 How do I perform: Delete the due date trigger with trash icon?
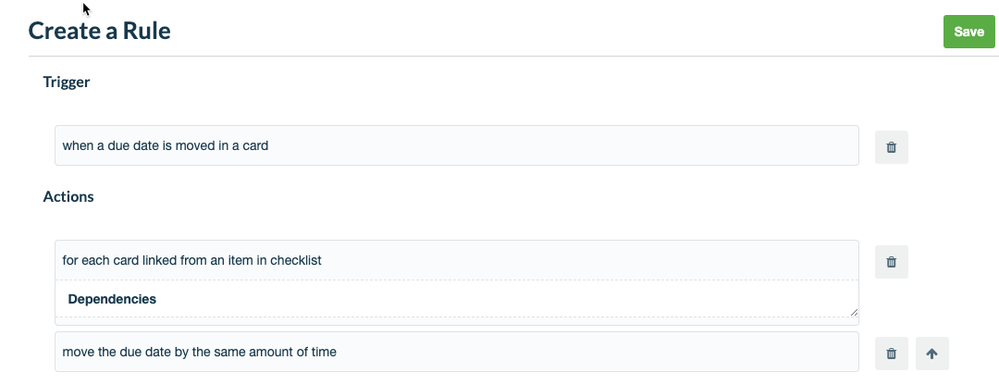pyautogui.click(x=891, y=147)
